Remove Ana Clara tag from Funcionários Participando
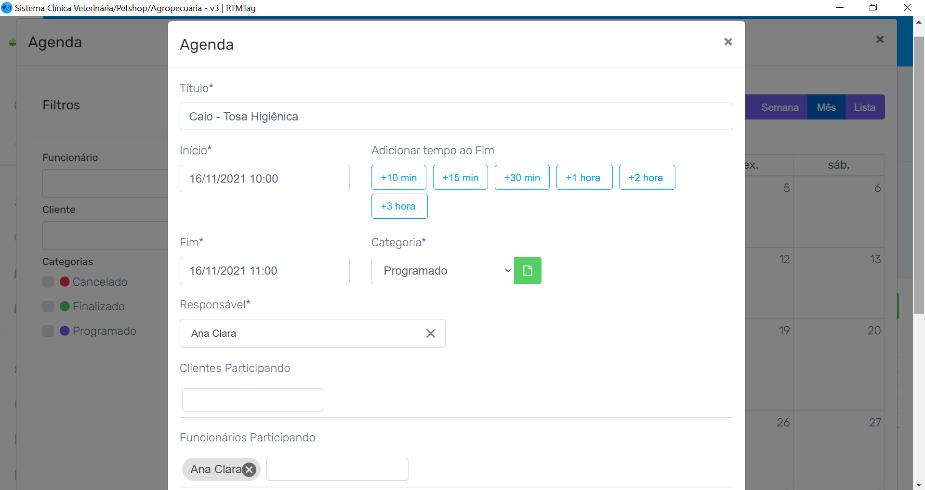The height and width of the screenshot is (490, 925). 249,469
